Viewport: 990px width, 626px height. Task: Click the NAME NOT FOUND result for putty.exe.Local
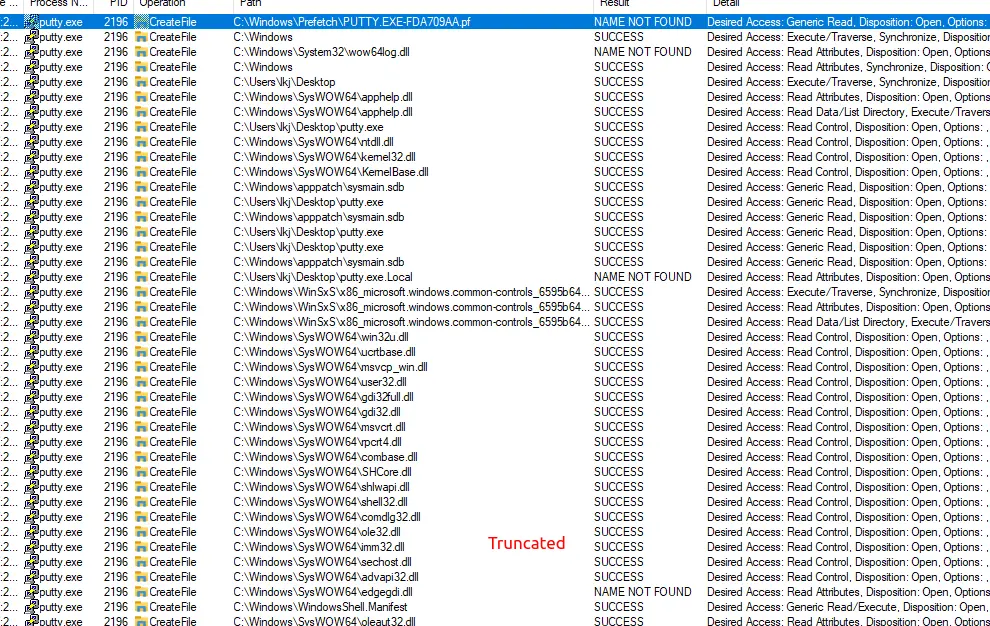643,277
